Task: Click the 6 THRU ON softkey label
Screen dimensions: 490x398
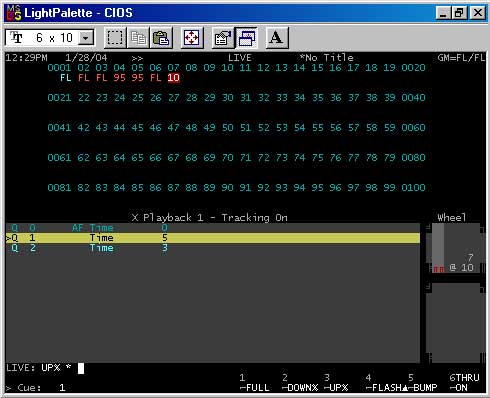Action: pos(464,383)
